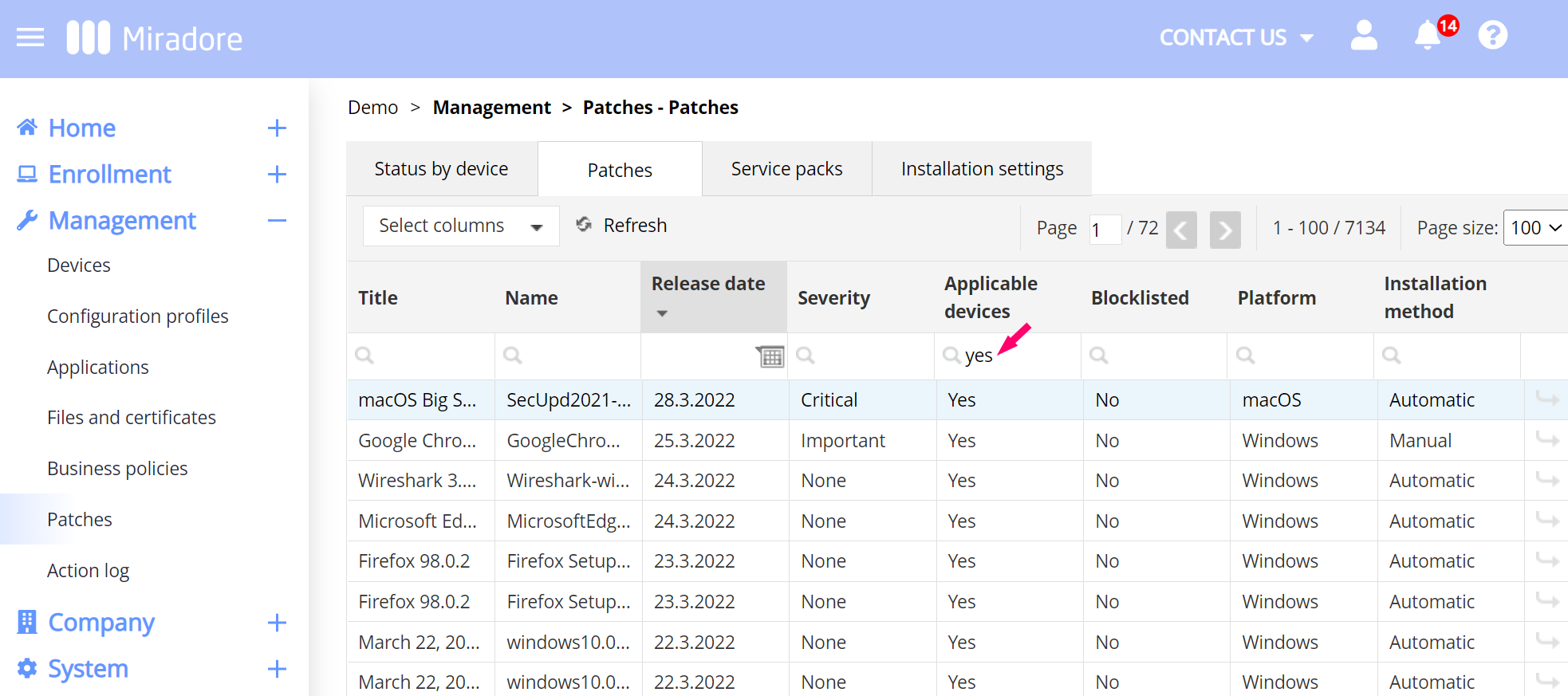Open Action log in sidebar

pyautogui.click(x=88, y=571)
